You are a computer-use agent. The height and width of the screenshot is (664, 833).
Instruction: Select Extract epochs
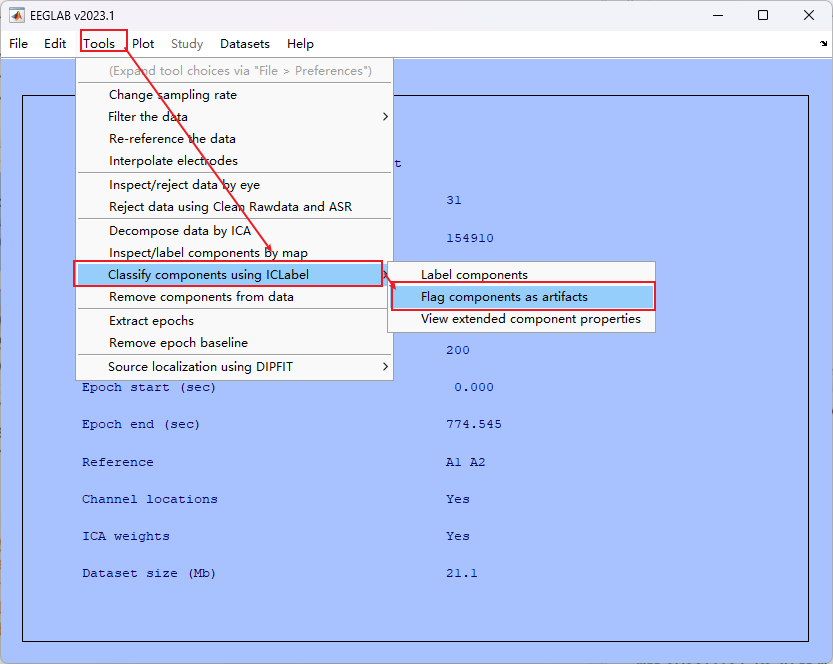234,321
